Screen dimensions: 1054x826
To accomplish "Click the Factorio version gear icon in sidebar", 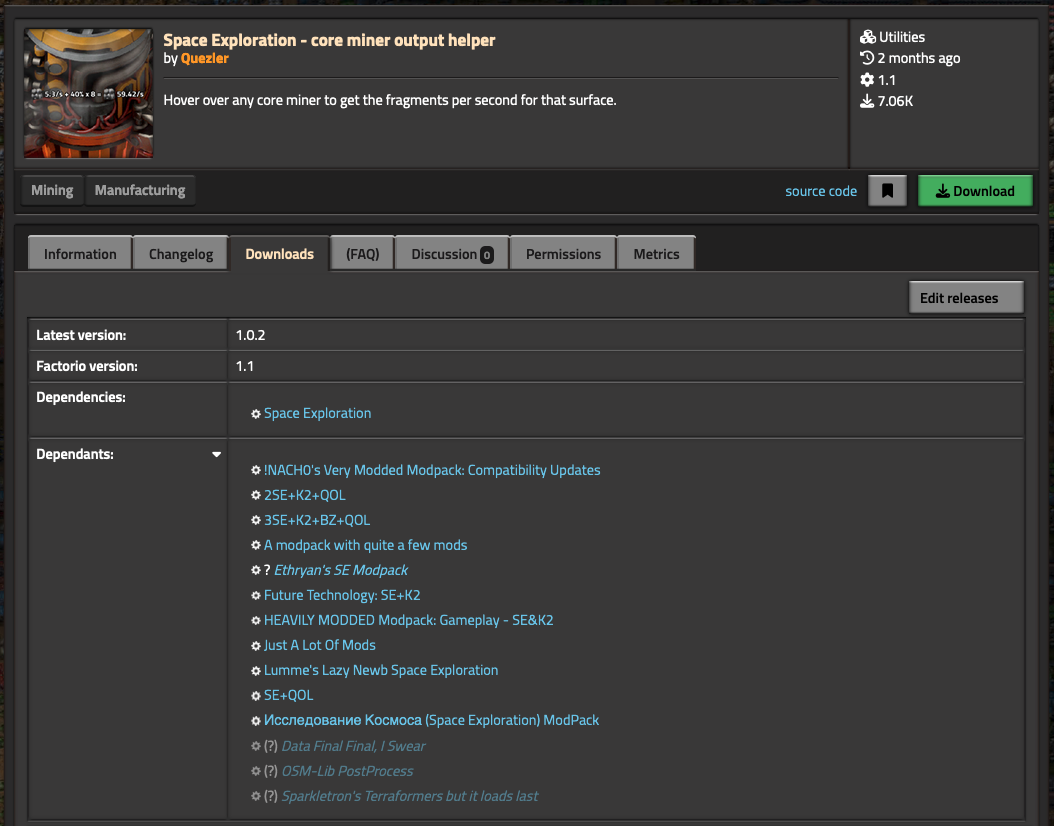I will tap(867, 80).
